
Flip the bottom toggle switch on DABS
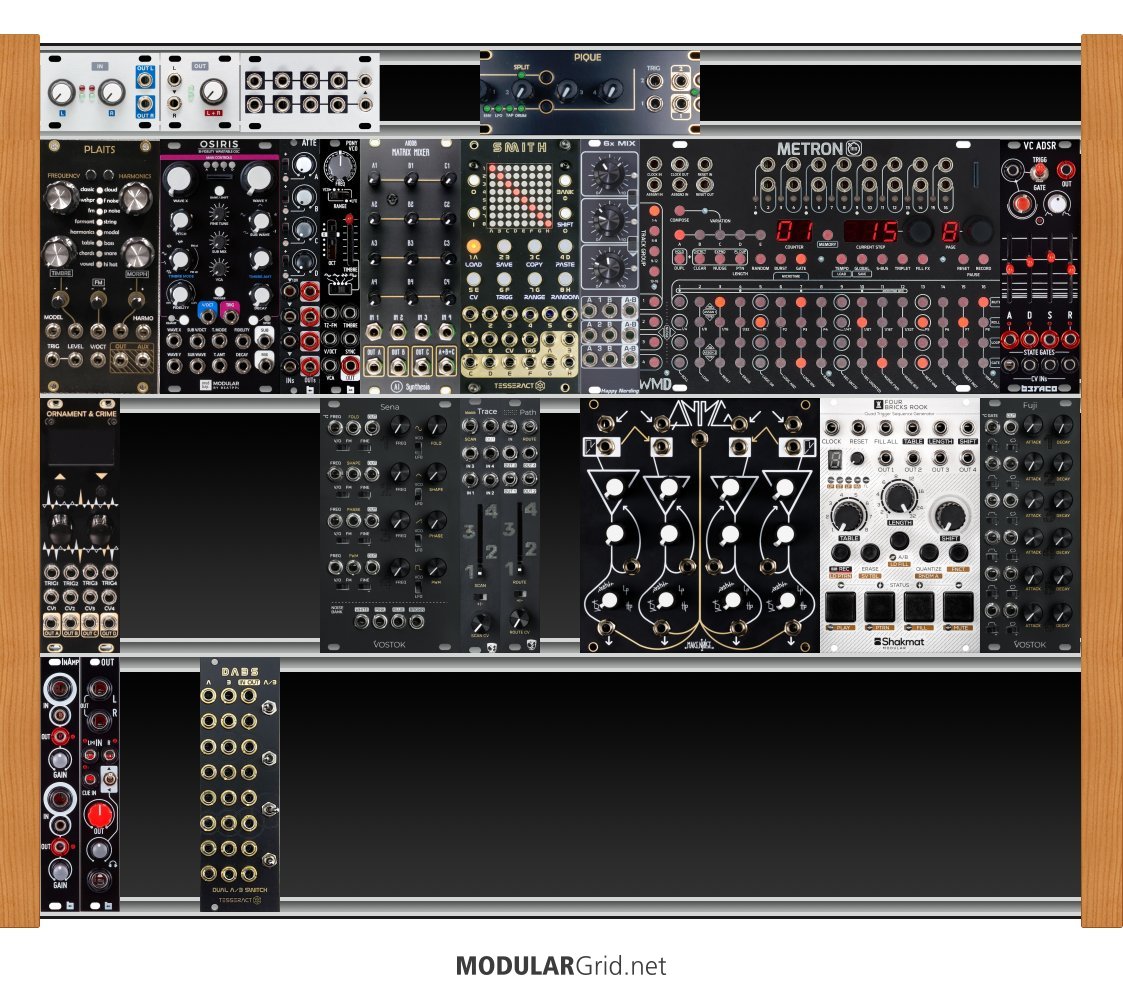tap(269, 860)
